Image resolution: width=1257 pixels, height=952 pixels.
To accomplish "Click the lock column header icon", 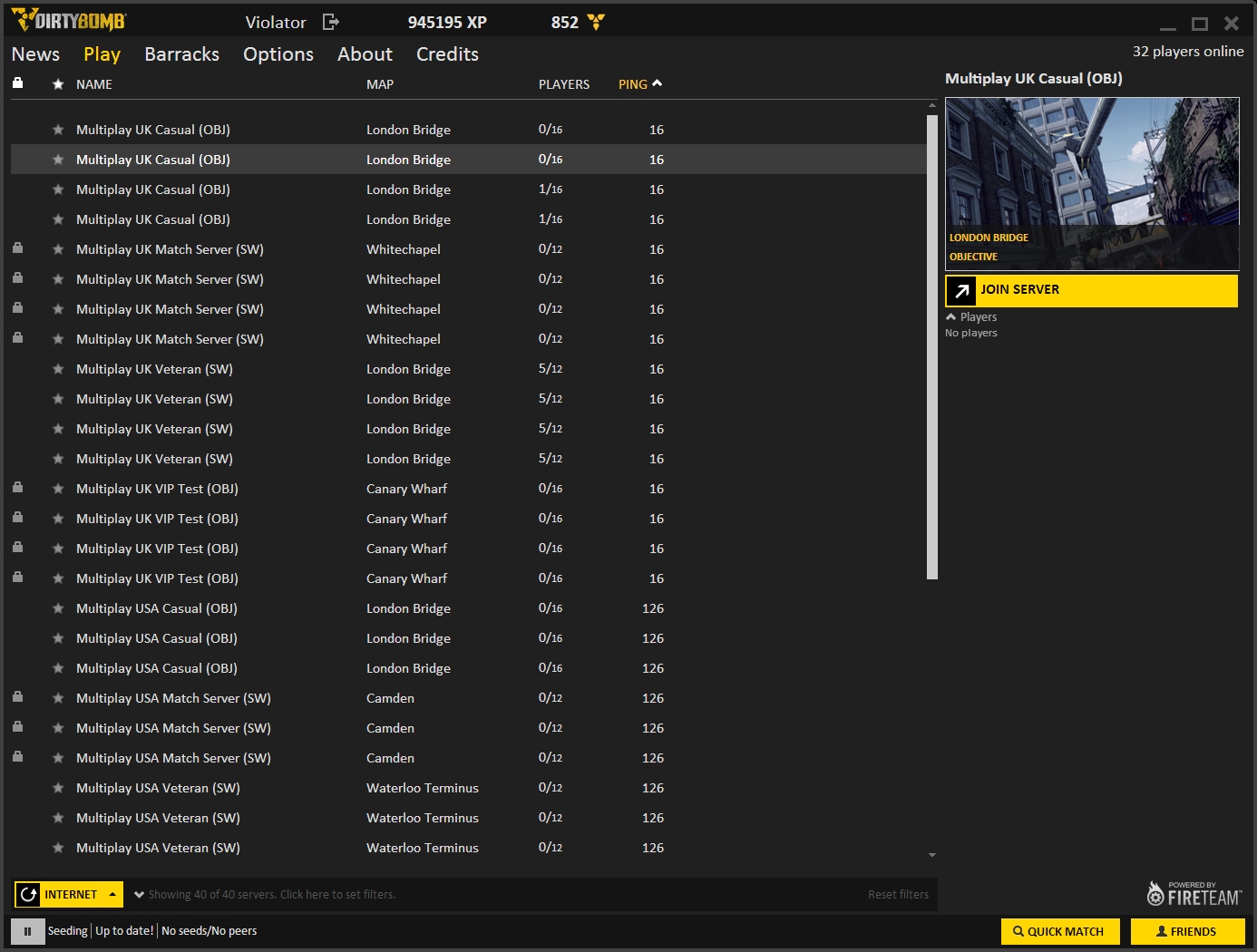I will click(17, 83).
